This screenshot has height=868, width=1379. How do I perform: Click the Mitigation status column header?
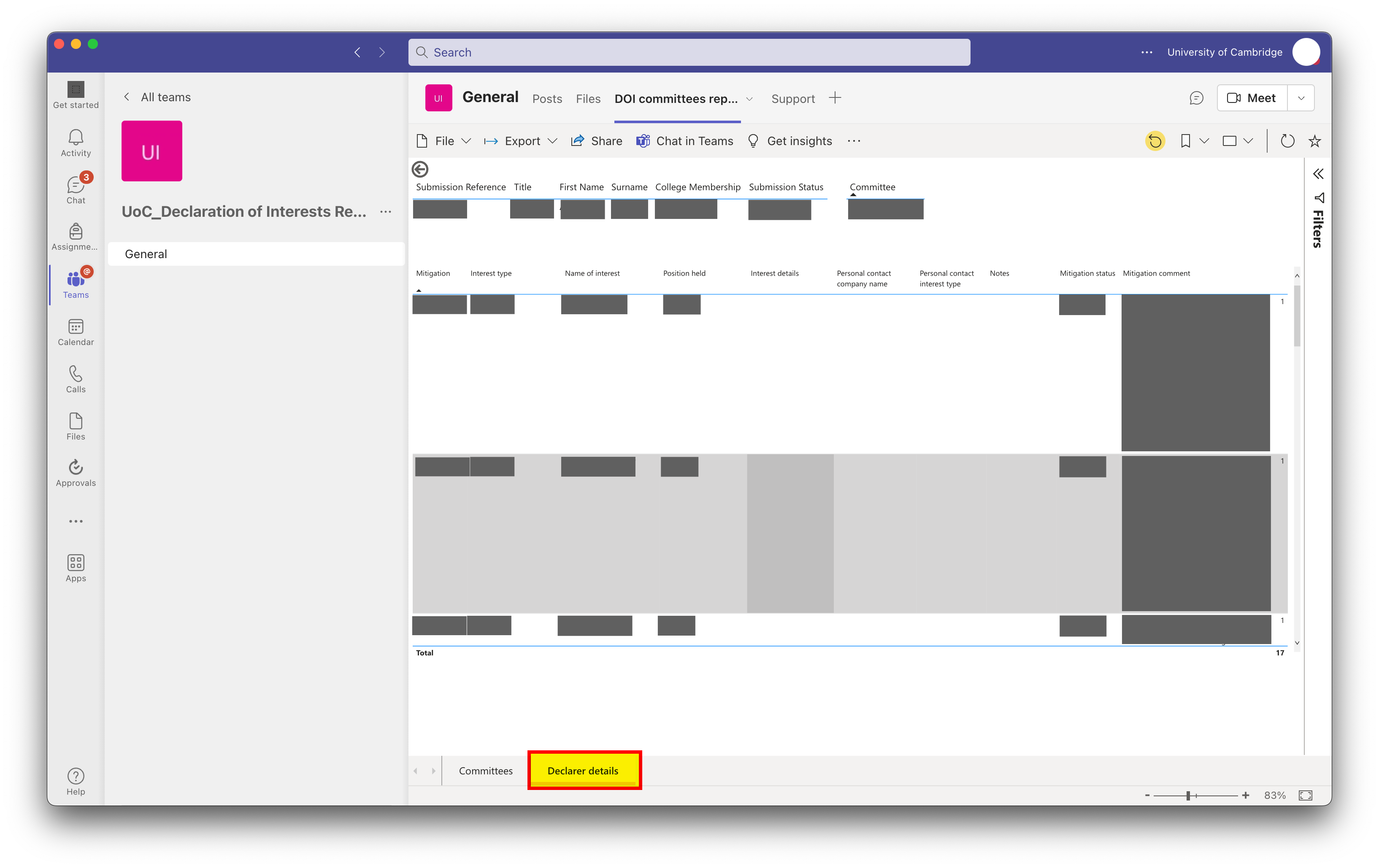[x=1087, y=274]
